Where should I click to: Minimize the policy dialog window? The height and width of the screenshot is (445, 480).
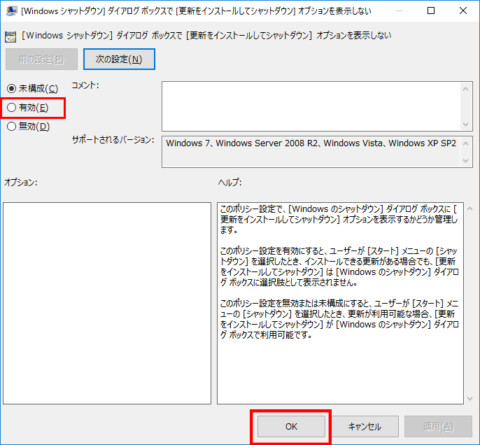click(x=399, y=11)
